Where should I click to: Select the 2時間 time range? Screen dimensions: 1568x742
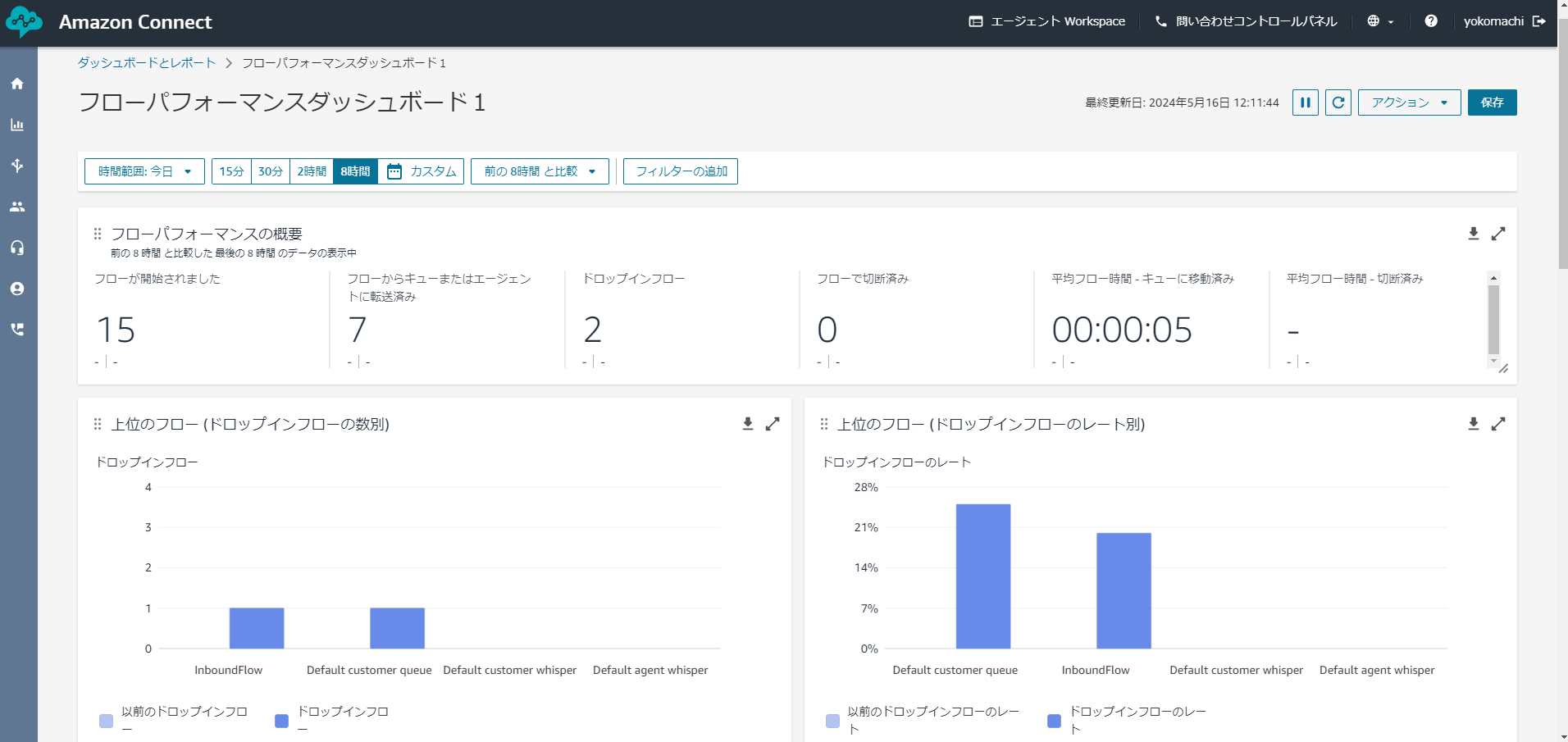312,171
